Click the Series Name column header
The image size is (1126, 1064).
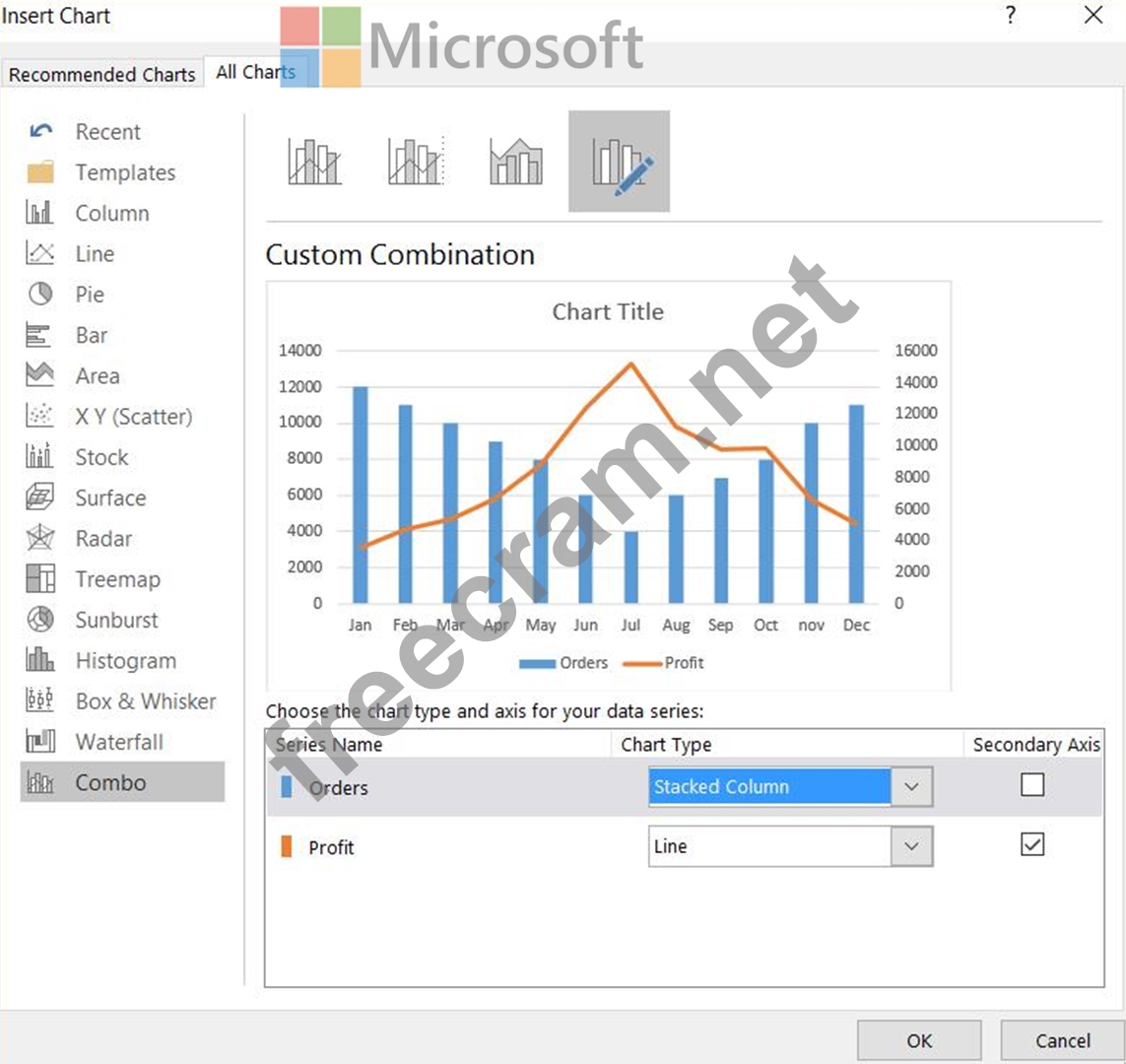tap(329, 745)
